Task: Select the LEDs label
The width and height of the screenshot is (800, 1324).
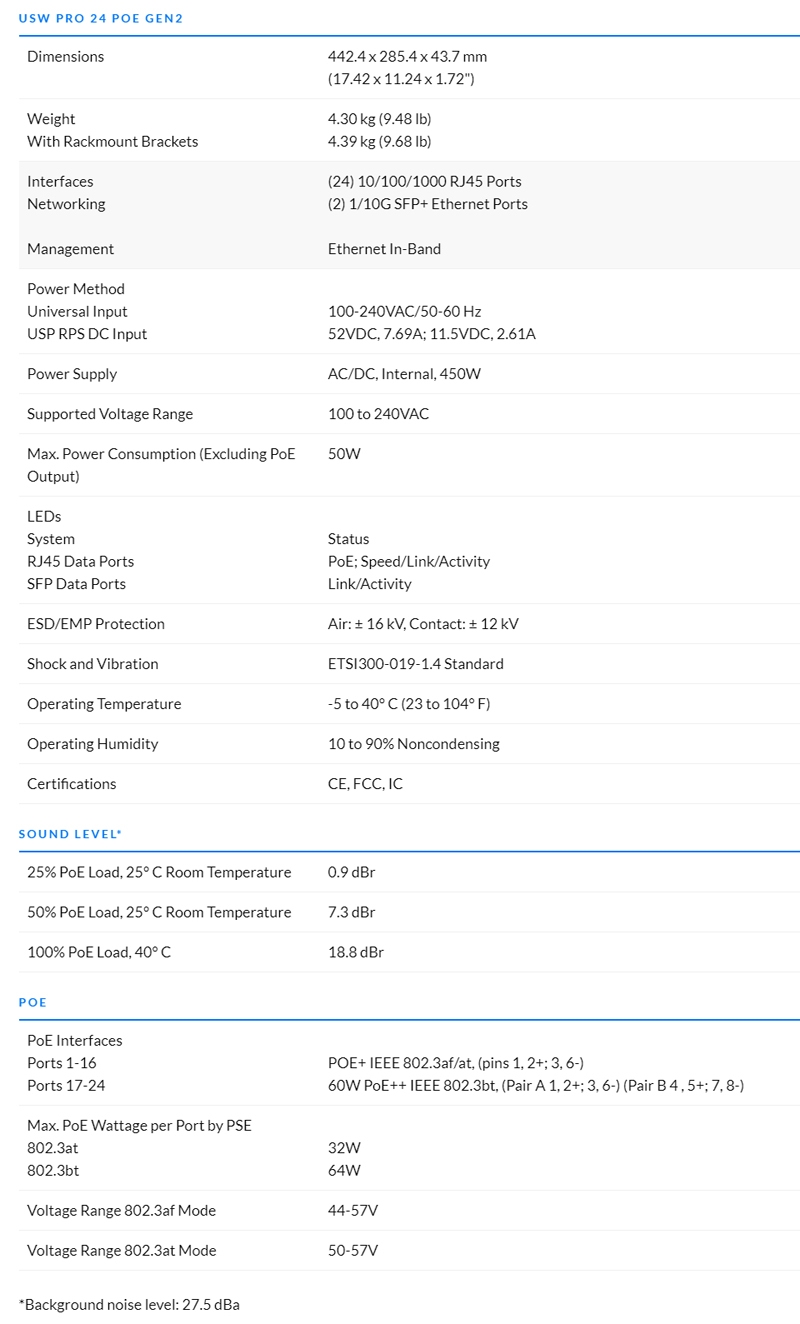Action: [x=44, y=517]
